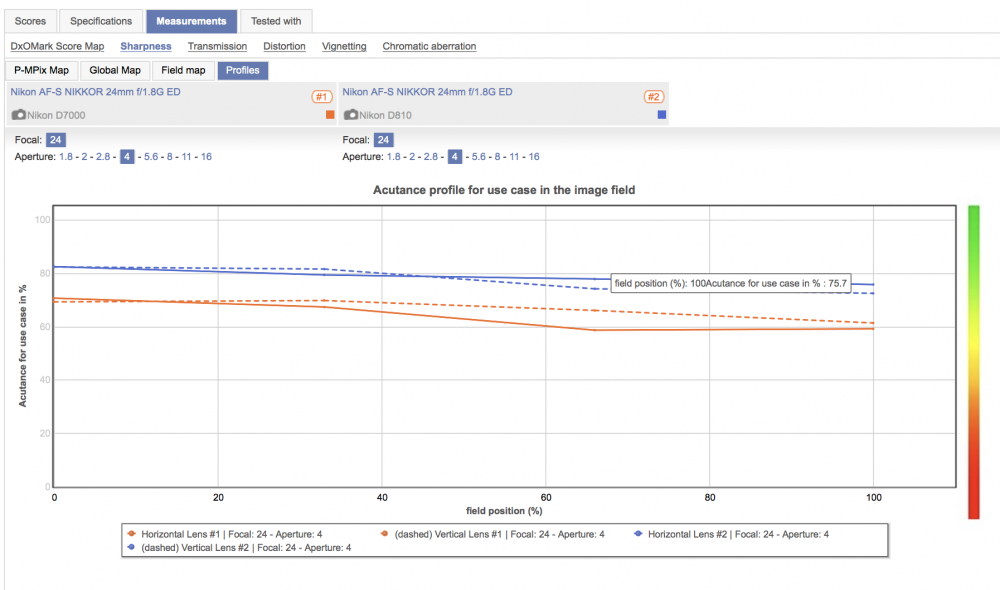
Task: Click the dashed Vertical Lens #2 legend marker
Action: pos(131,547)
